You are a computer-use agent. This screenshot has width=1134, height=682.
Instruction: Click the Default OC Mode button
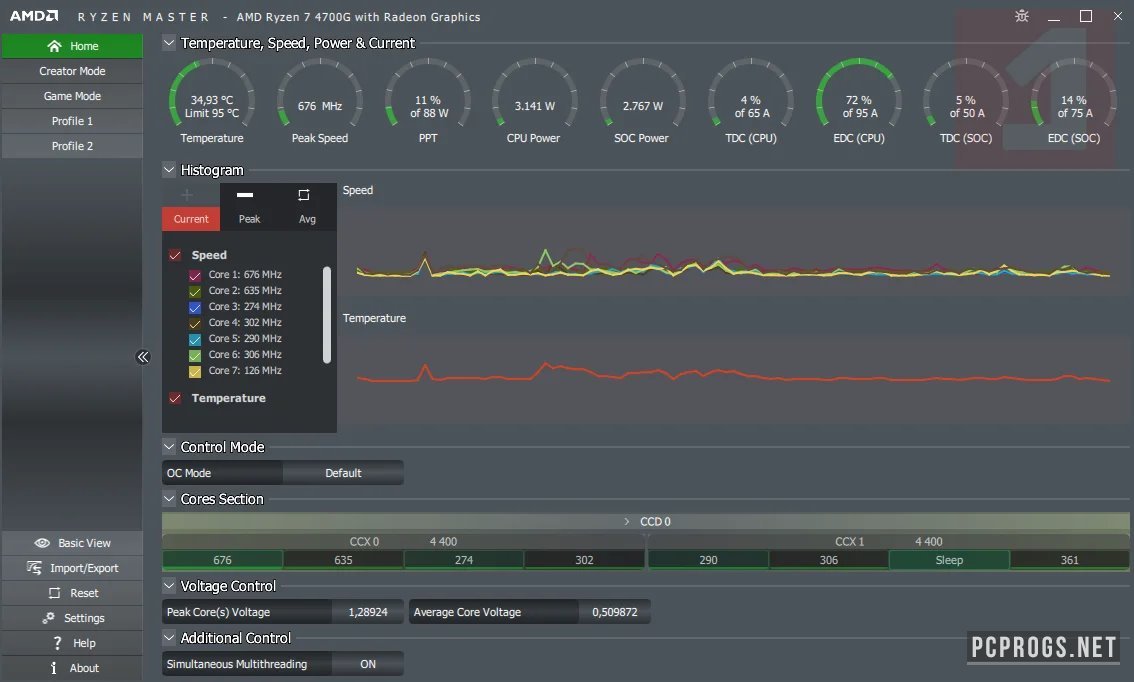coord(343,473)
